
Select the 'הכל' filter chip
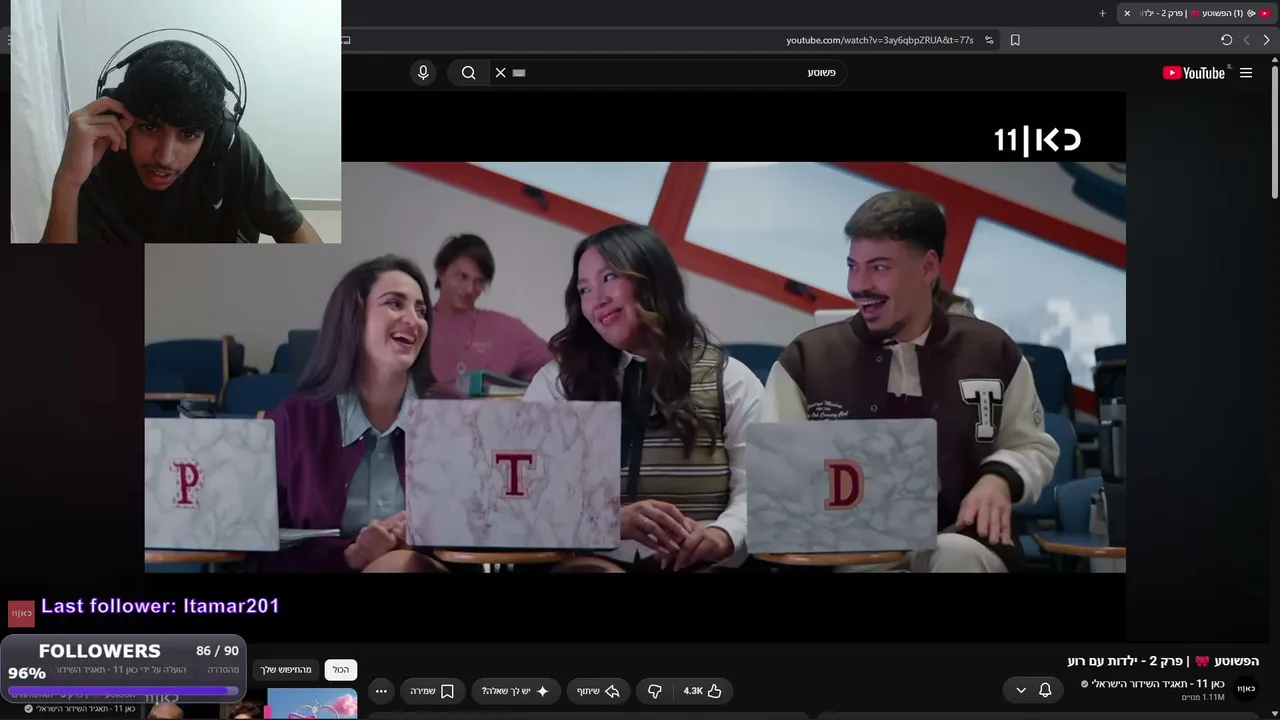[341, 670]
